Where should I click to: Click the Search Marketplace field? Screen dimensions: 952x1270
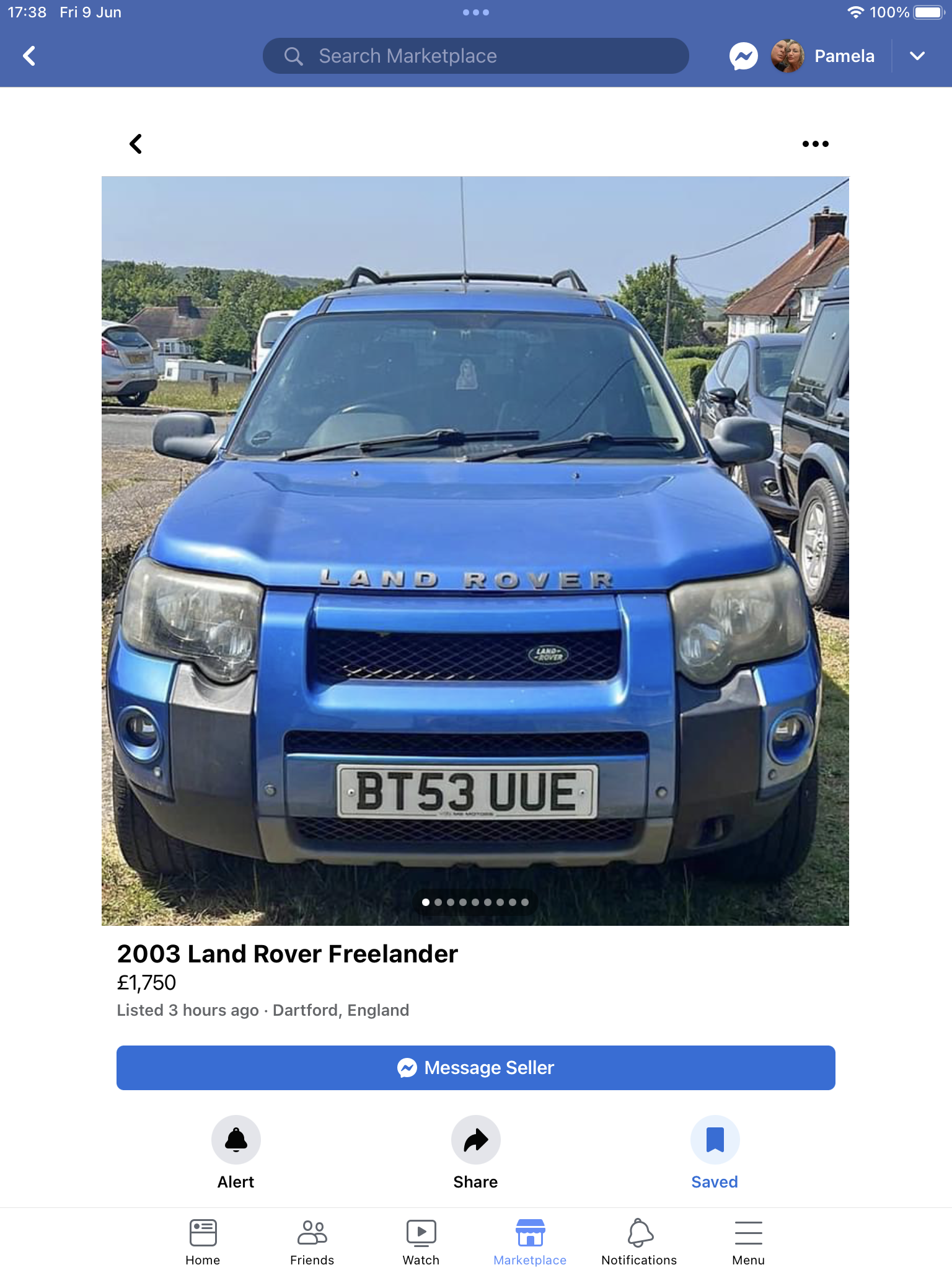click(x=475, y=56)
